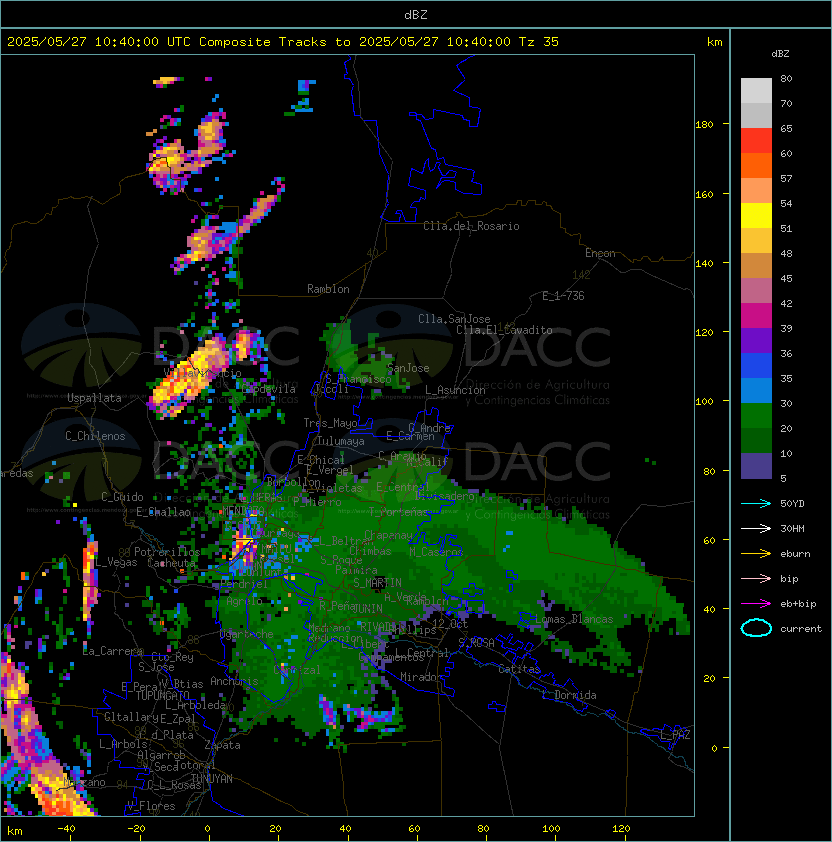Image resolution: width=832 pixels, height=842 pixels.
Task: Click the 'JUNIN' map label
Action: pos(367,609)
